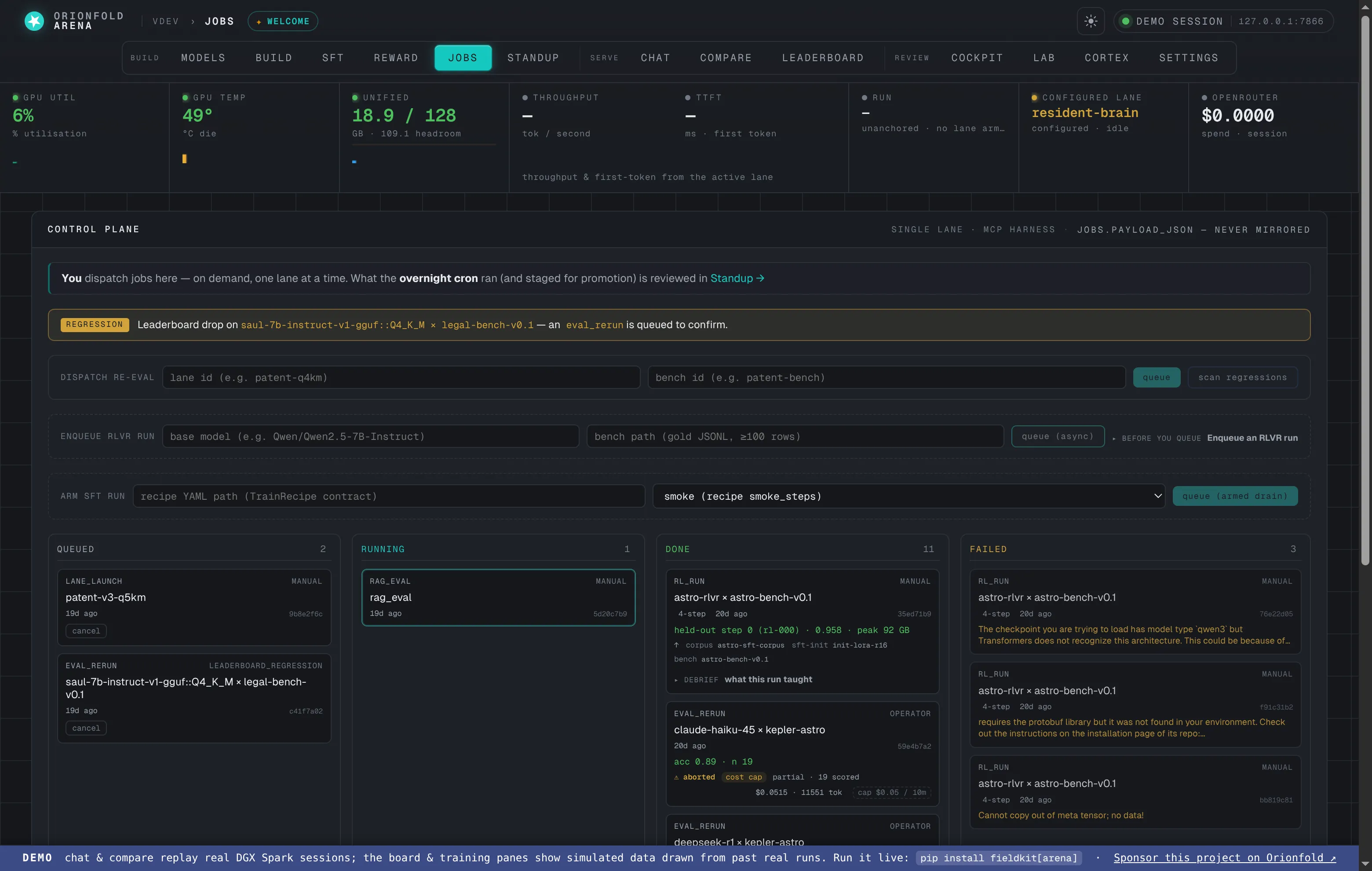This screenshot has height=871, width=1372.
Task: Click the 'cost cap' badge
Action: (x=744, y=777)
